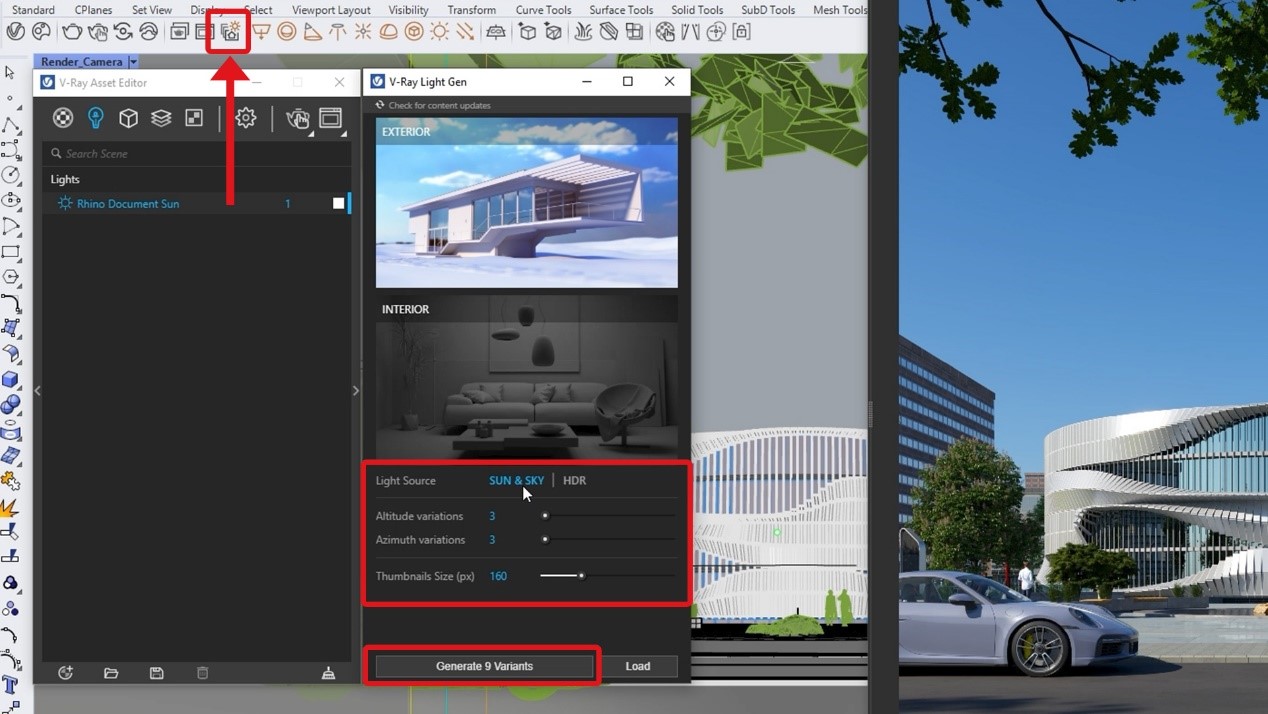This screenshot has width=1268, height=714.
Task: Click the save asset floppy disk icon
Action: pos(157,673)
